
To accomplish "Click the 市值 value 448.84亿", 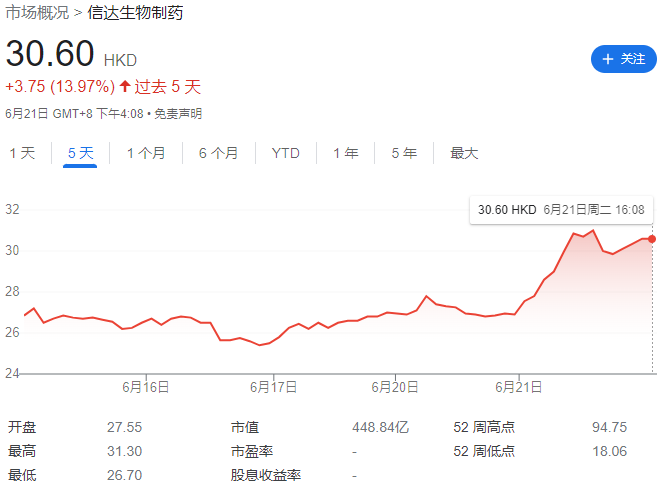I will (x=381, y=427).
